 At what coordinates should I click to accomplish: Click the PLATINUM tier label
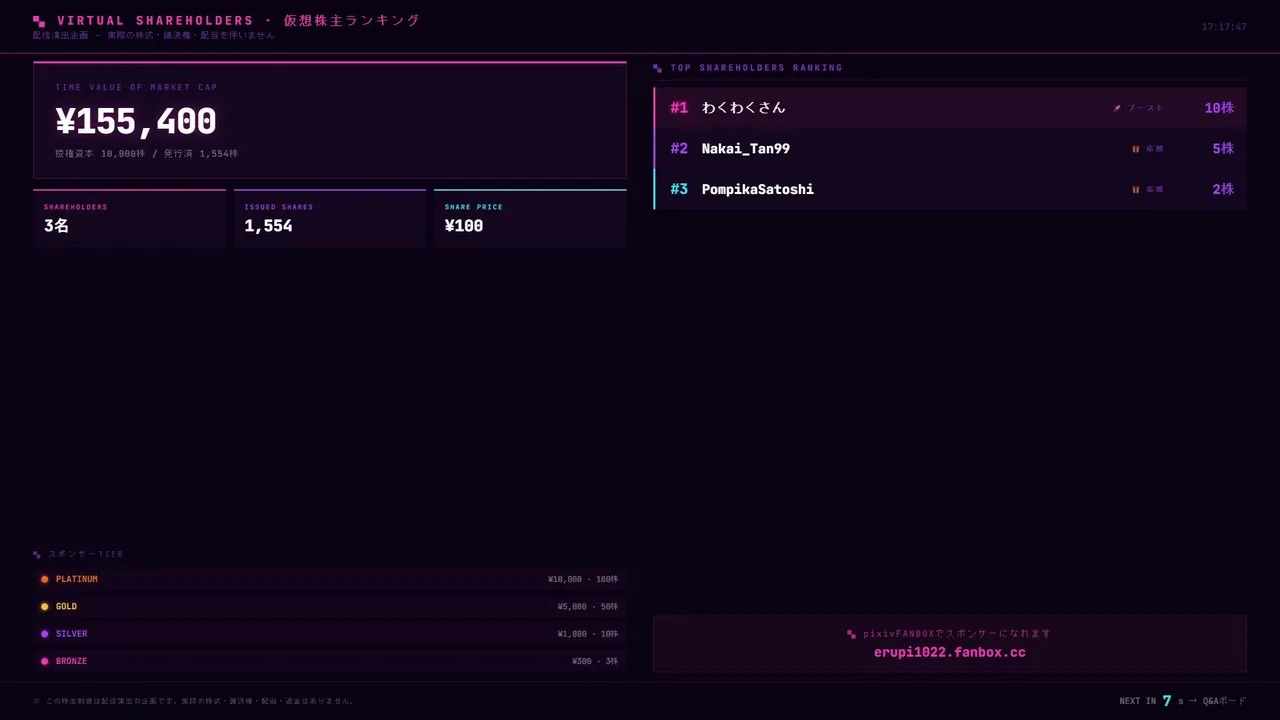click(77, 579)
